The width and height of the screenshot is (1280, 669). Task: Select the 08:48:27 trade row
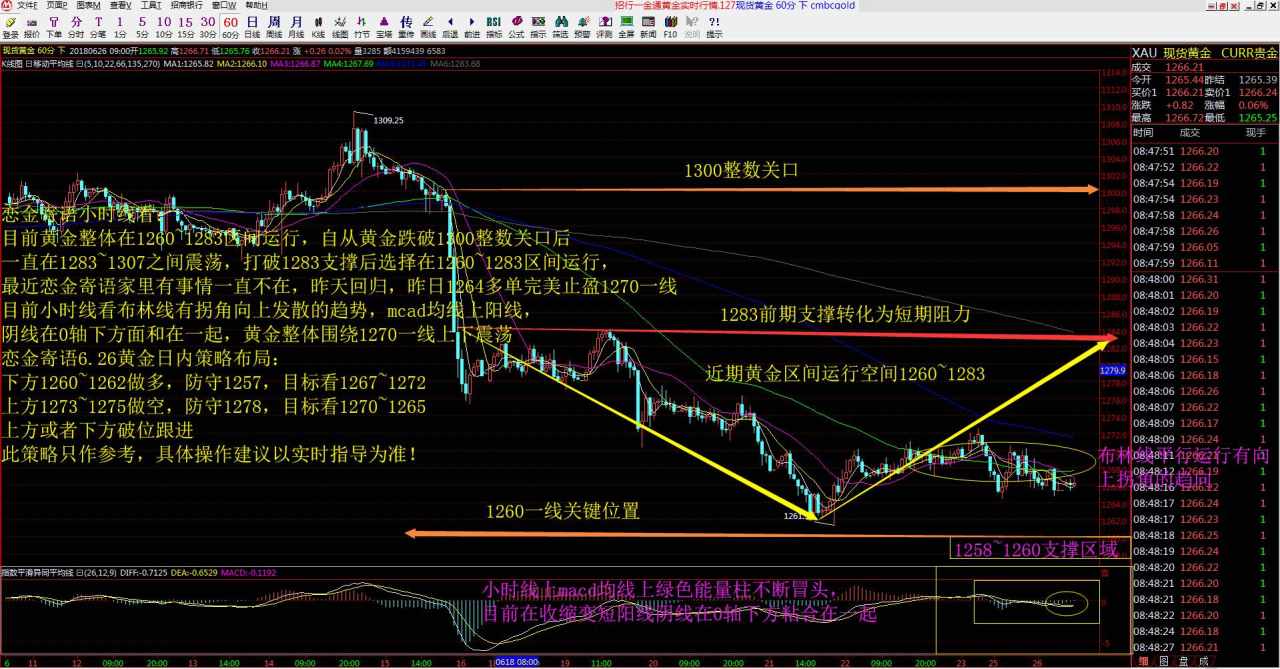[1205, 647]
